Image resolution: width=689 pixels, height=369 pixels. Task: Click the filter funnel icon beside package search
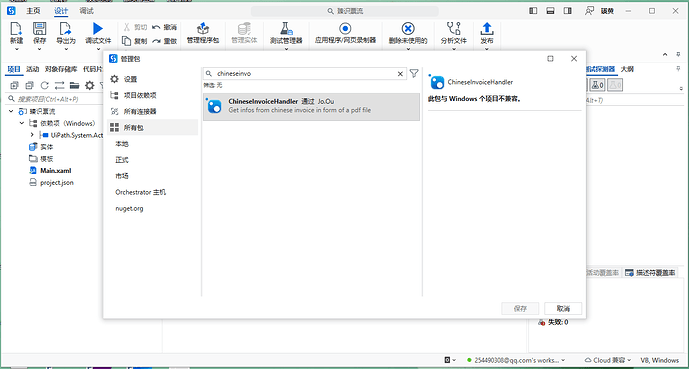coord(414,73)
